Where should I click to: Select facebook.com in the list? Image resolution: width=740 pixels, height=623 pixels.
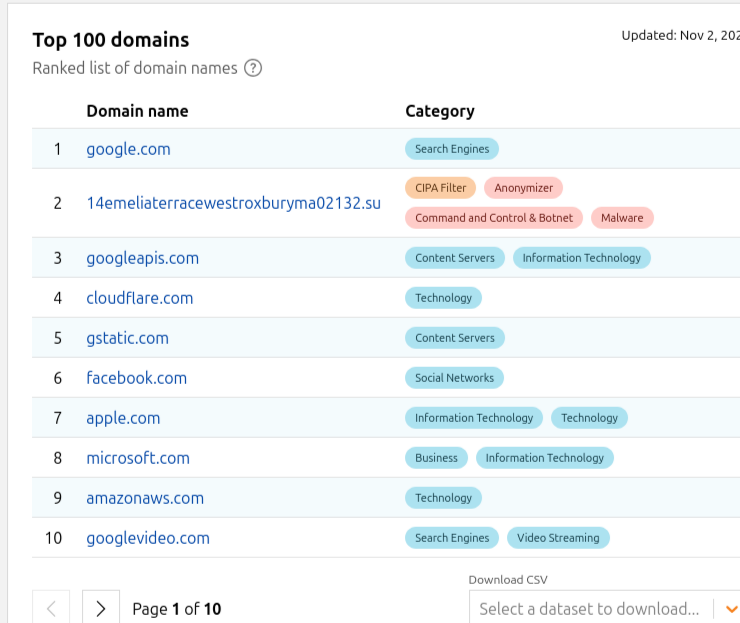tap(136, 378)
